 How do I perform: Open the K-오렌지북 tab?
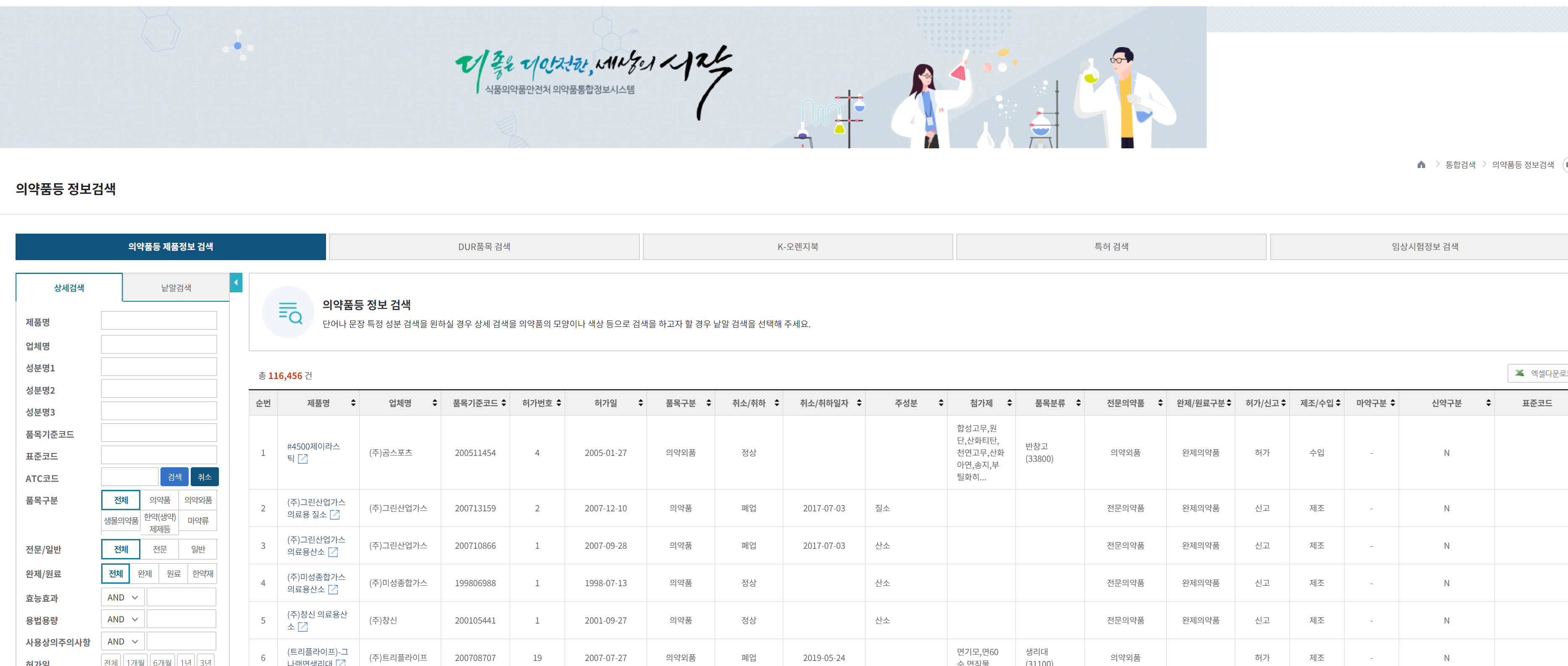click(x=797, y=247)
